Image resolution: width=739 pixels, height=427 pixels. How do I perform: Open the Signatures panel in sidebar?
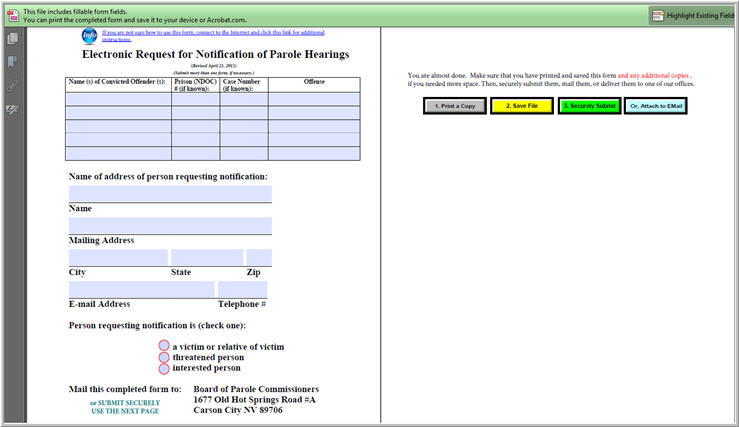[13, 110]
